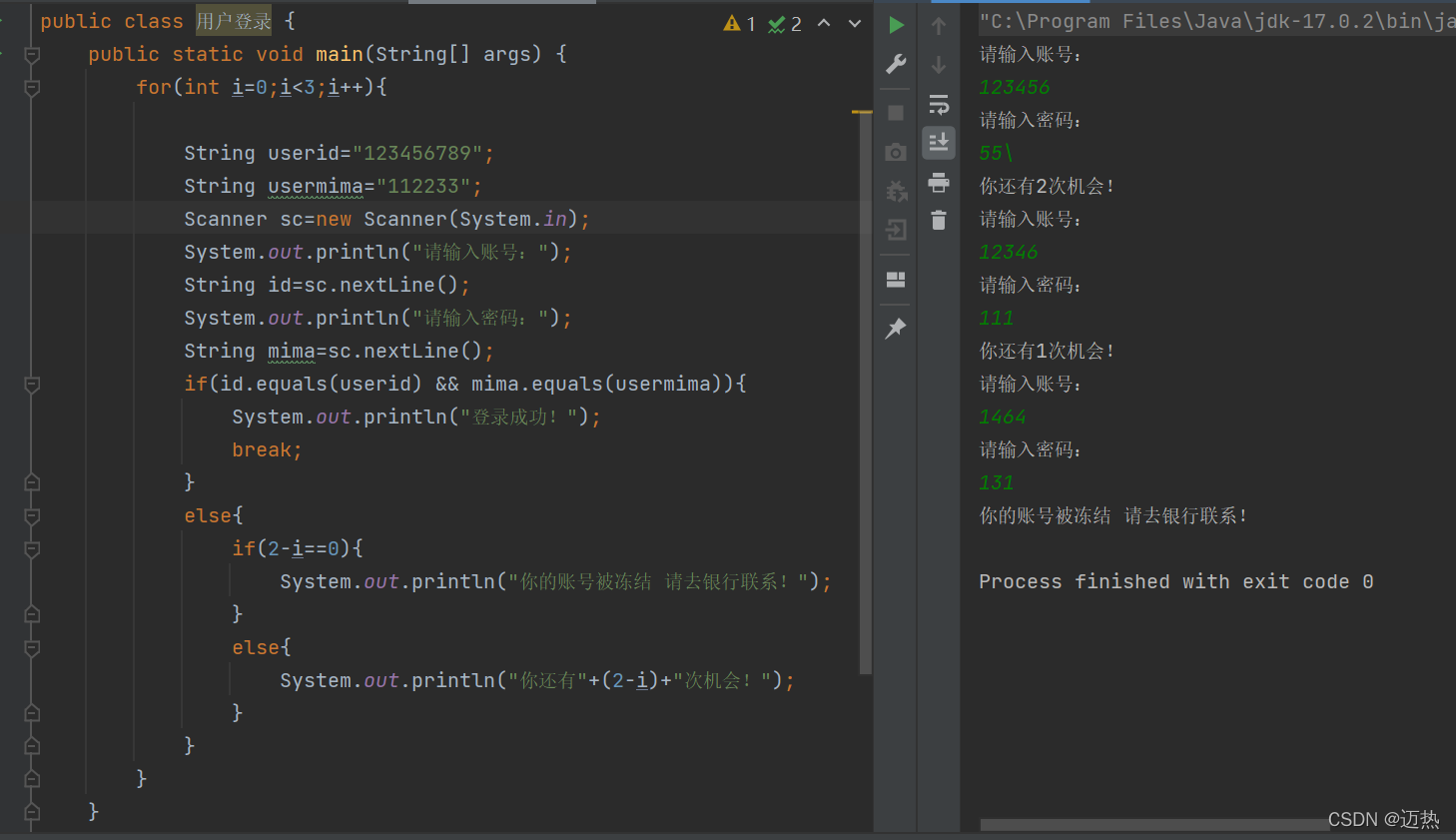Screen dimensions: 1456x840
Task: Toggle the Pin Tab pushpin icon
Action: [896, 328]
